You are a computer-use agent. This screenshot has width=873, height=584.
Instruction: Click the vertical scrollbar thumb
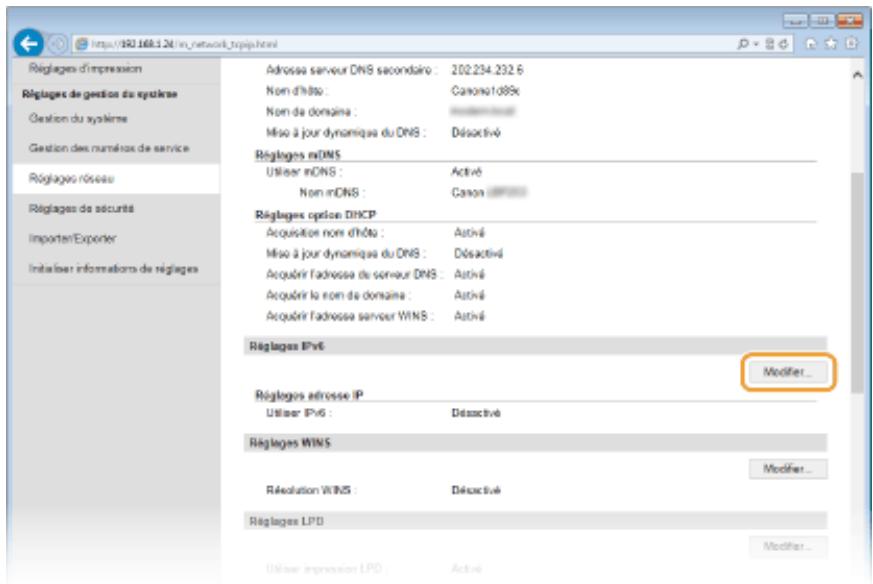point(857,283)
